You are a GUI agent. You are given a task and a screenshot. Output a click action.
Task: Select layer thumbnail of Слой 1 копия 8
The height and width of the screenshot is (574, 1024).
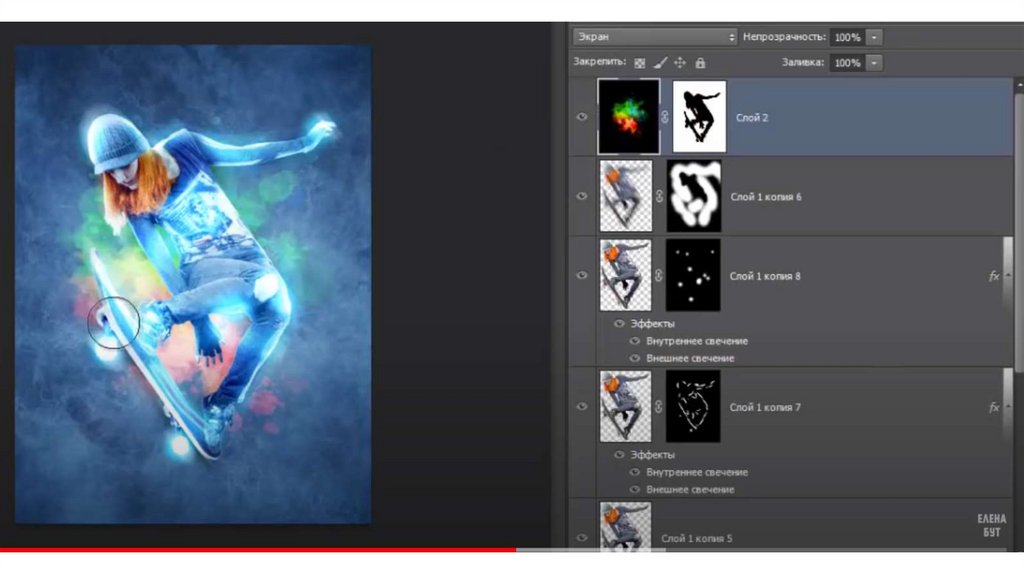click(626, 275)
